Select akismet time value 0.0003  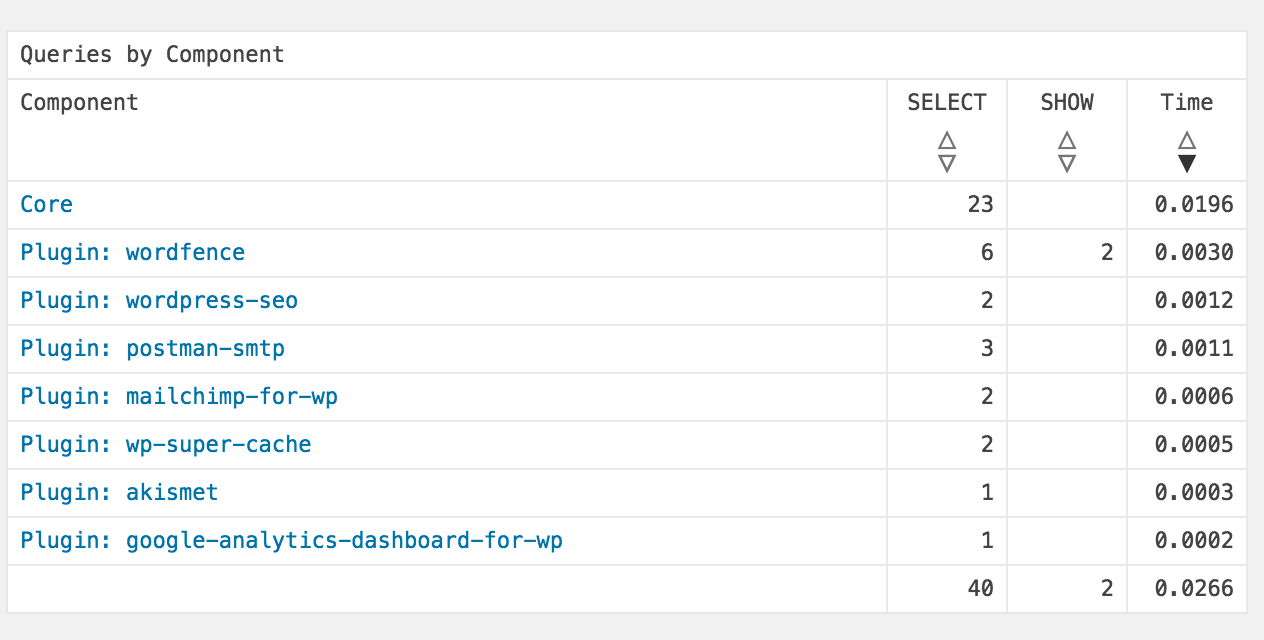(x=1194, y=493)
